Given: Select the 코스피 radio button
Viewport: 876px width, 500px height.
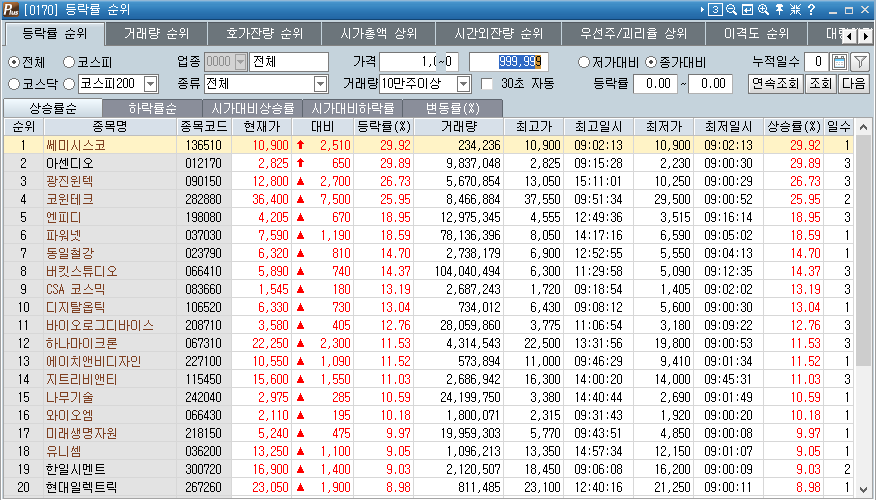Looking at the screenshot, I should click(x=69, y=62).
